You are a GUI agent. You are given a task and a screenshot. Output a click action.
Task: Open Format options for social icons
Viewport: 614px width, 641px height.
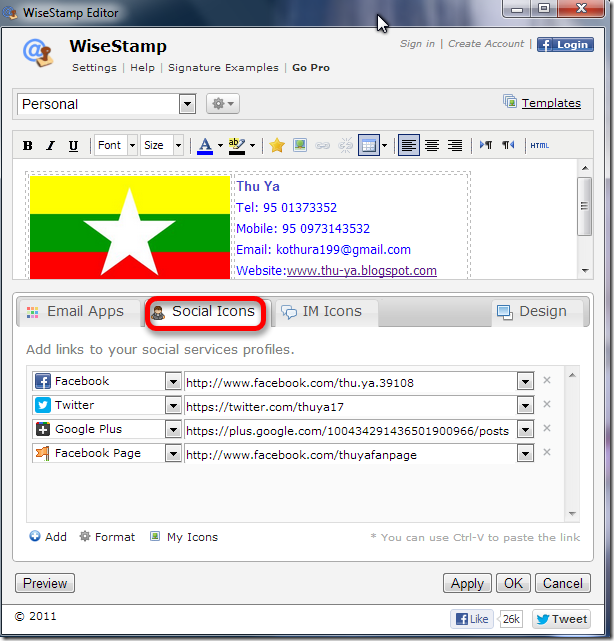[107, 537]
